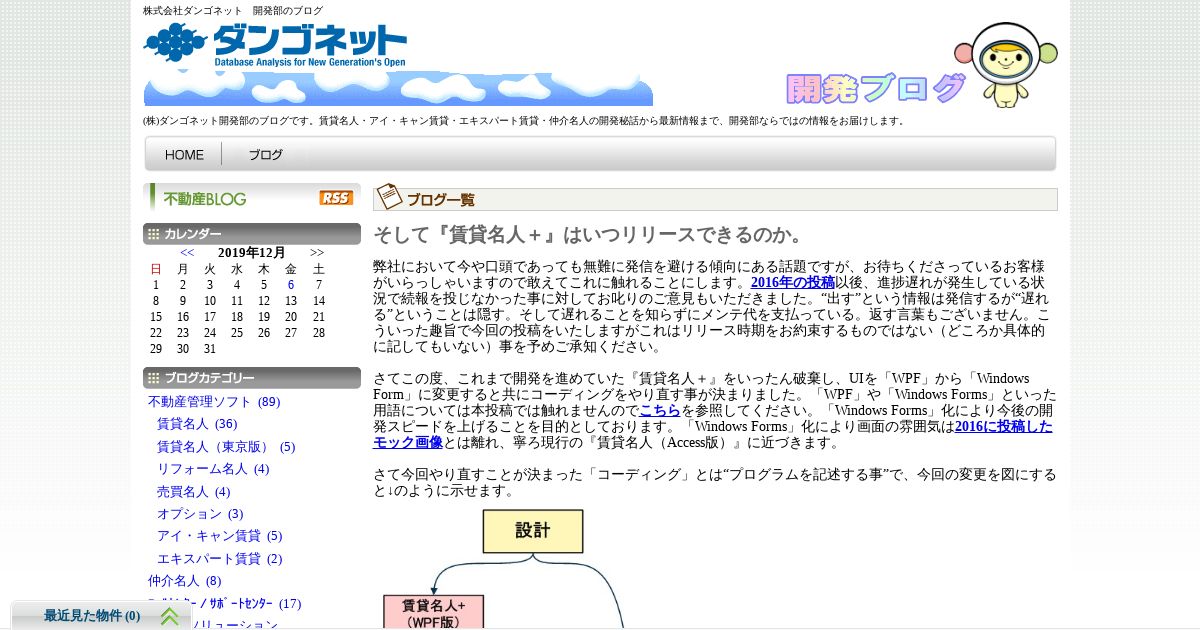Open リフォーム名人 (4) category
The image size is (1200, 630).
pyautogui.click(x=213, y=469)
